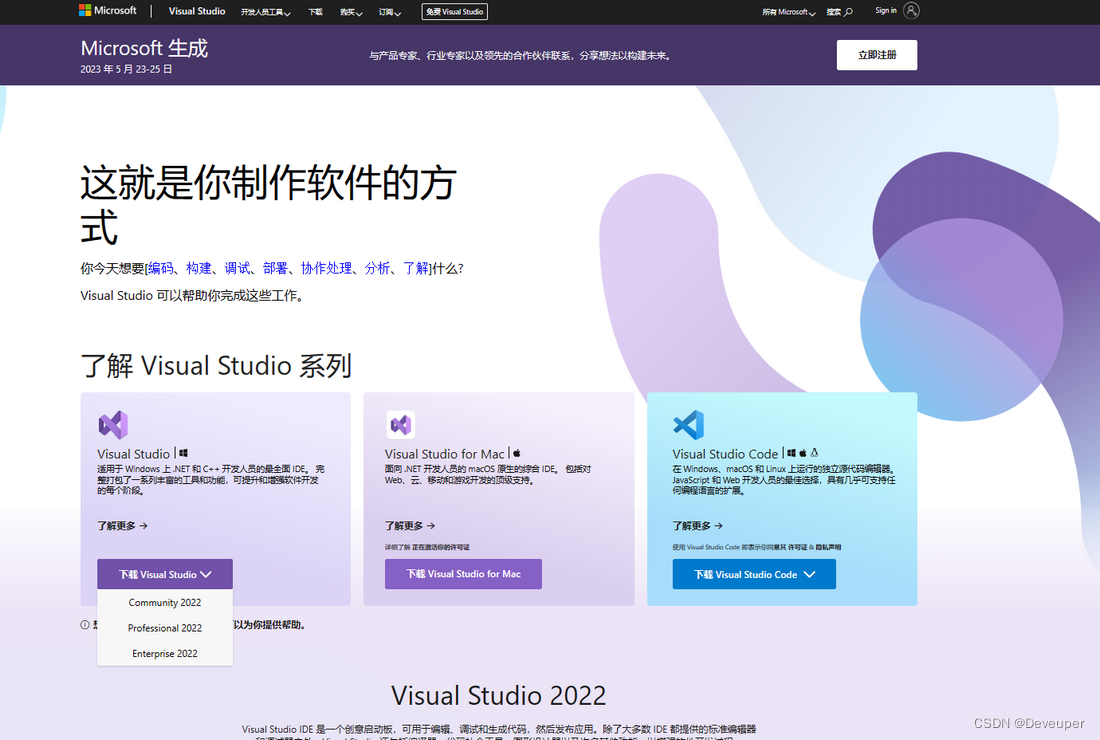This screenshot has height=740, width=1100.
Task: Expand the 购买 dropdown in top nav
Action: click(x=351, y=12)
